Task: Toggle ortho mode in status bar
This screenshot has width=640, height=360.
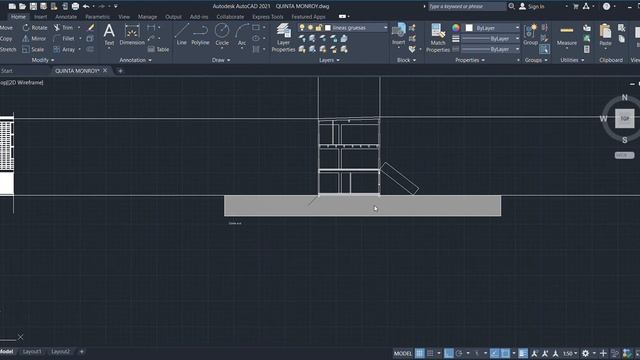Action: point(449,353)
